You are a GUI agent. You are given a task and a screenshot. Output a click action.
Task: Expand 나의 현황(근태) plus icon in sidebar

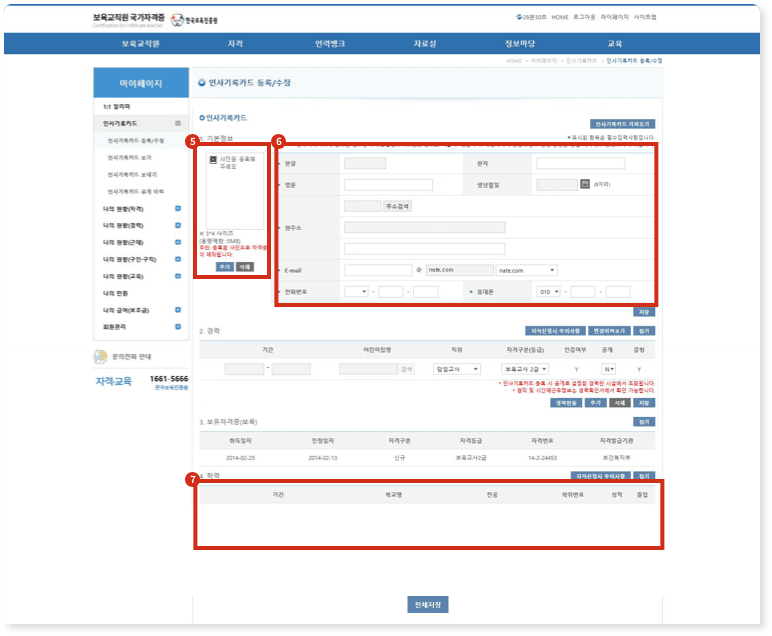(177, 243)
